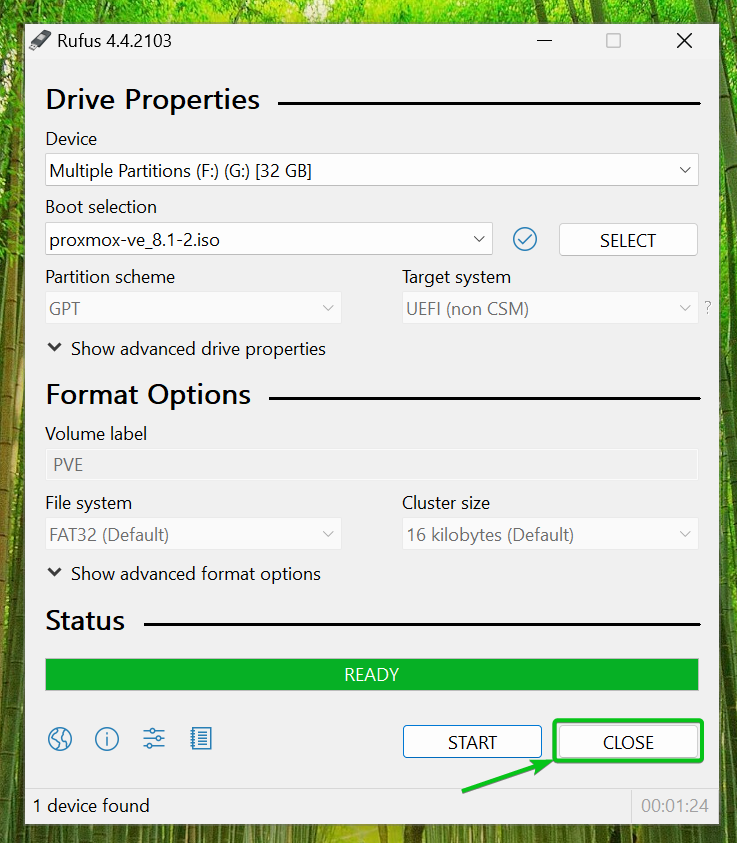Click the 00:01:24 elapsed timer

click(675, 806)
